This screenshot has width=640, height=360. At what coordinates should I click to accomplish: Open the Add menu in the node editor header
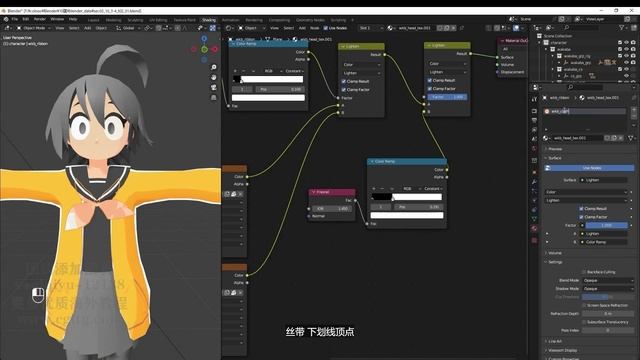point(302,28)
